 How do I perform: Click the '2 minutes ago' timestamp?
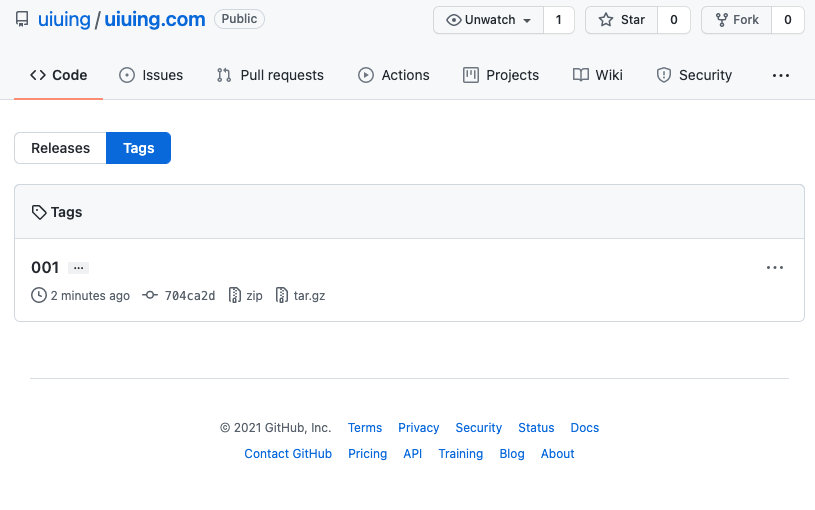[x=90, y=295]
